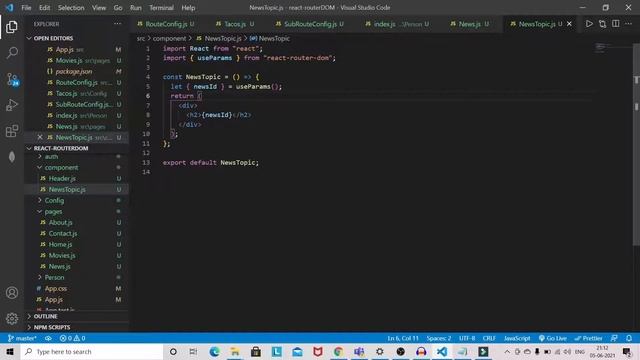
Task: Switch to the index.js tab
Action: [398, 24]
